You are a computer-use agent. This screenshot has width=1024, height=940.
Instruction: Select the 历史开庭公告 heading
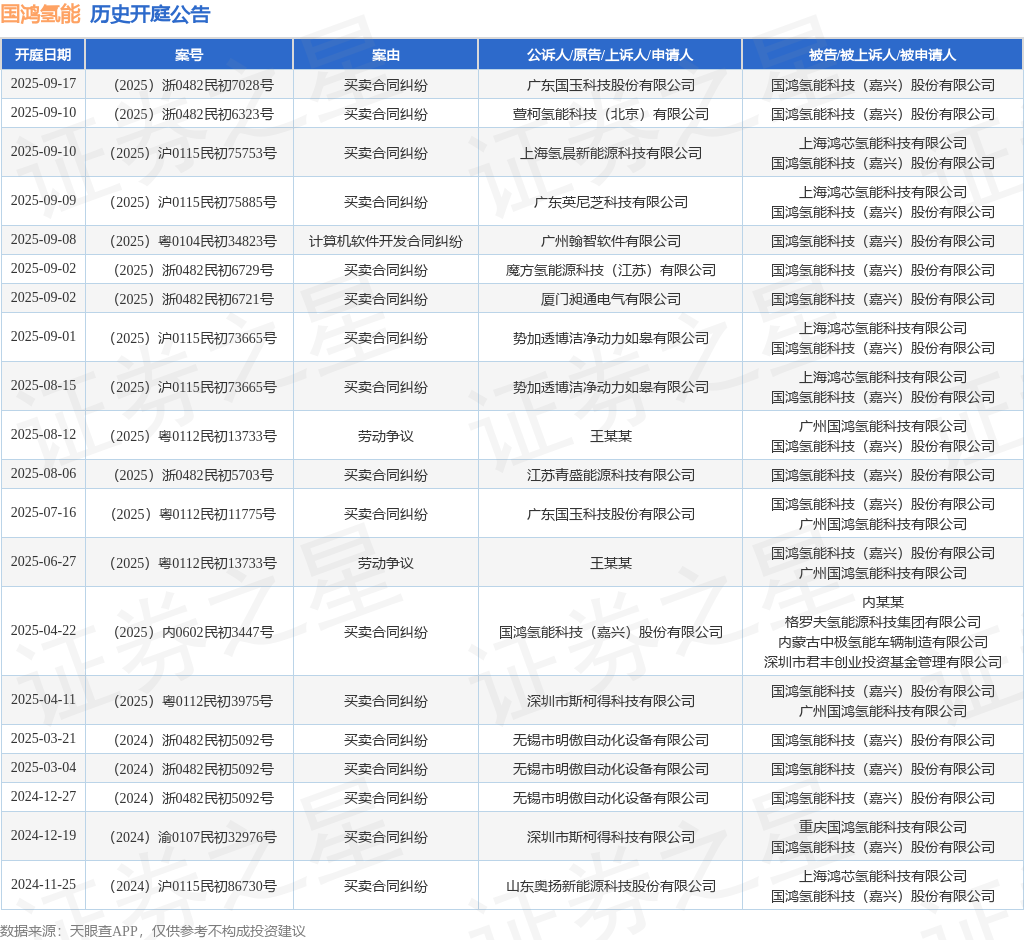[150, 14]
